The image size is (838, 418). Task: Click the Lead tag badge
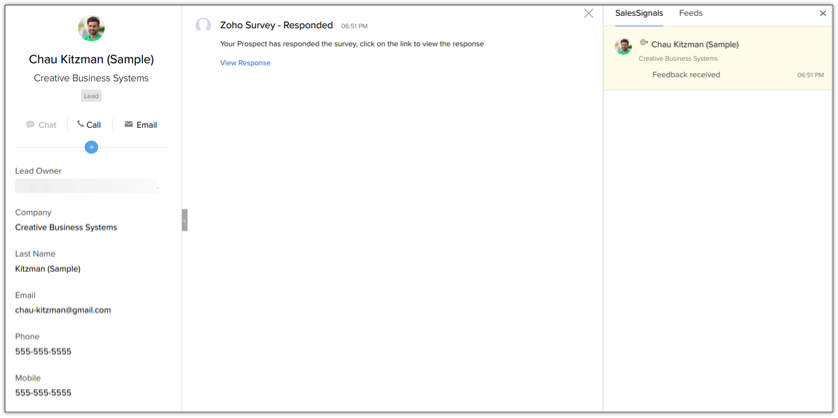click(x=91, y=96)
